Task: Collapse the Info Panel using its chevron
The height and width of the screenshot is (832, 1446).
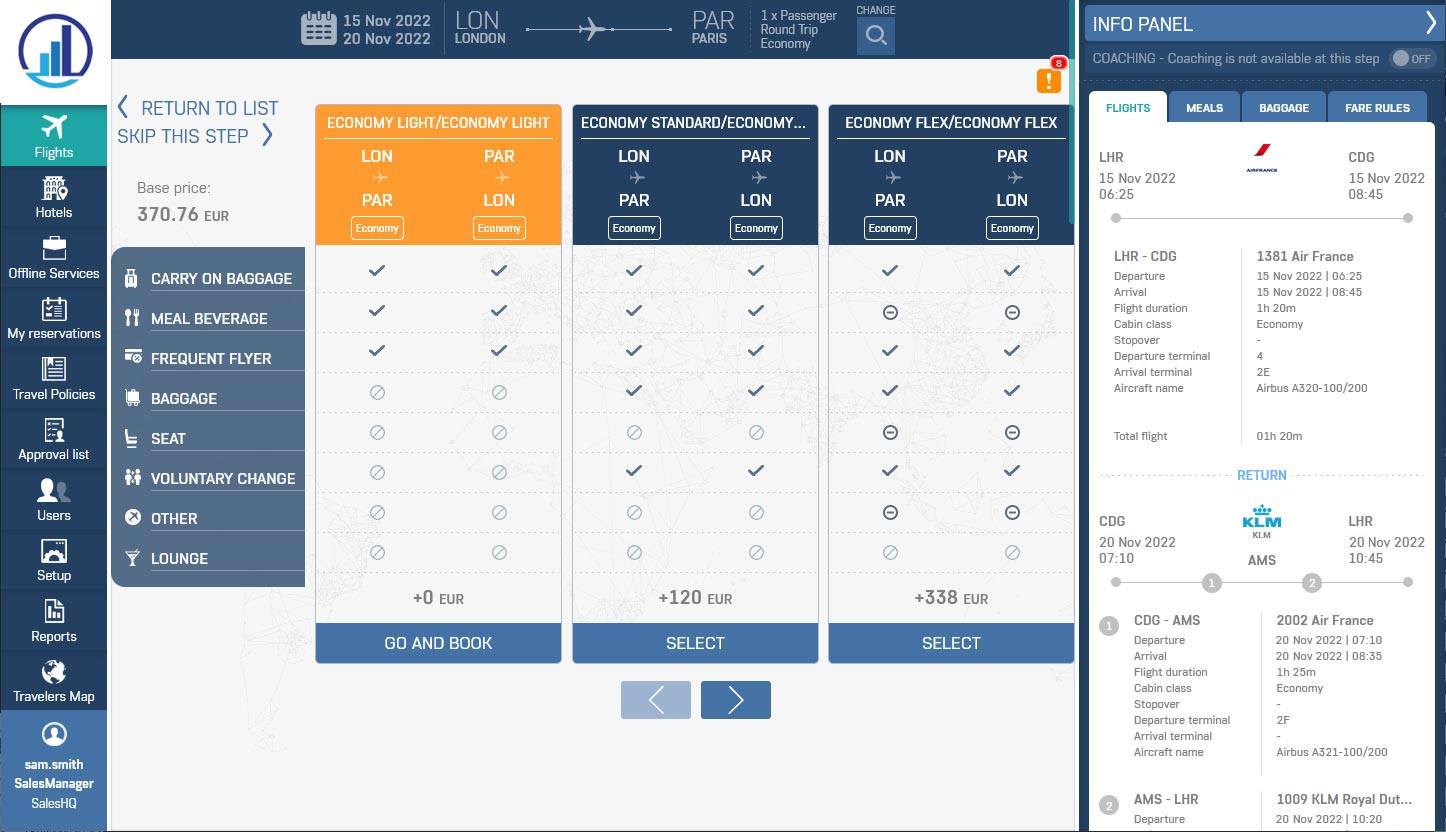Action: (x=1430, y=24)
